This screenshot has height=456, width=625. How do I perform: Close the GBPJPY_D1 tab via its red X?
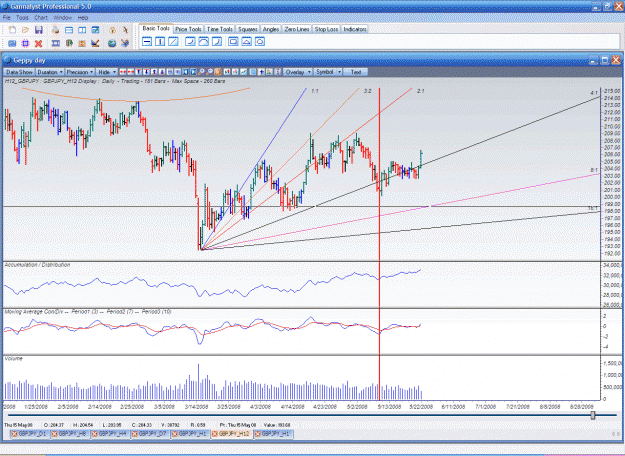pos(14,434)
